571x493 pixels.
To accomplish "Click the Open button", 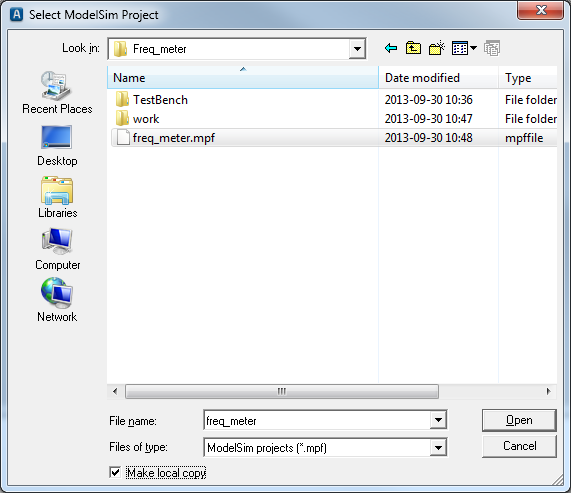I will click(519, 420).
